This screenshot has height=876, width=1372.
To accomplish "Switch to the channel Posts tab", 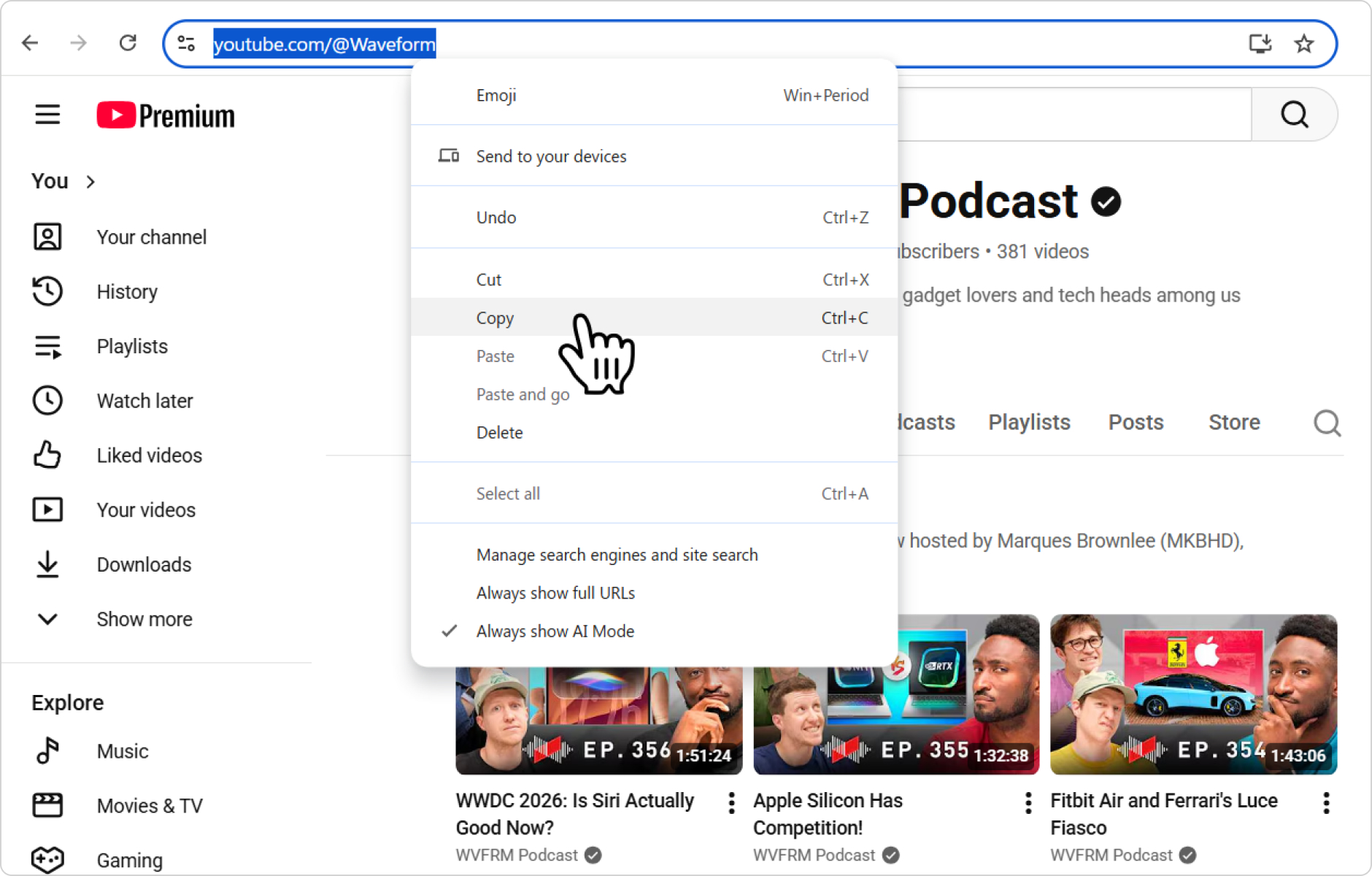I will [1136, 422].
